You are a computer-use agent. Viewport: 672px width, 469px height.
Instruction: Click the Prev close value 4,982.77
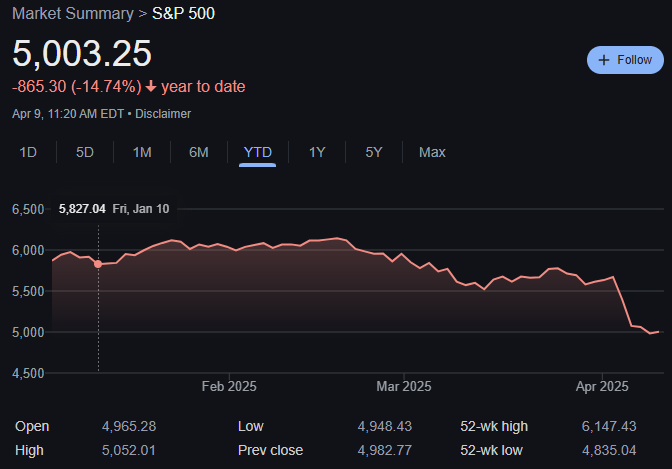[384, 451]
